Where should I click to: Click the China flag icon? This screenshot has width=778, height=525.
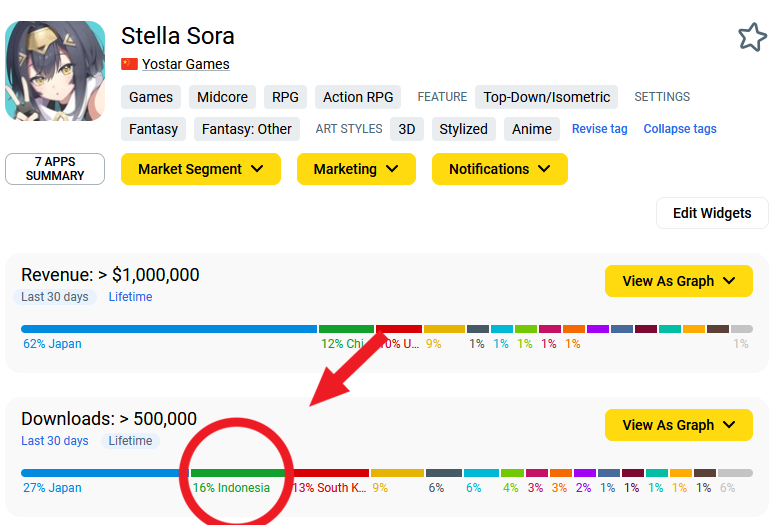[130, 64]
